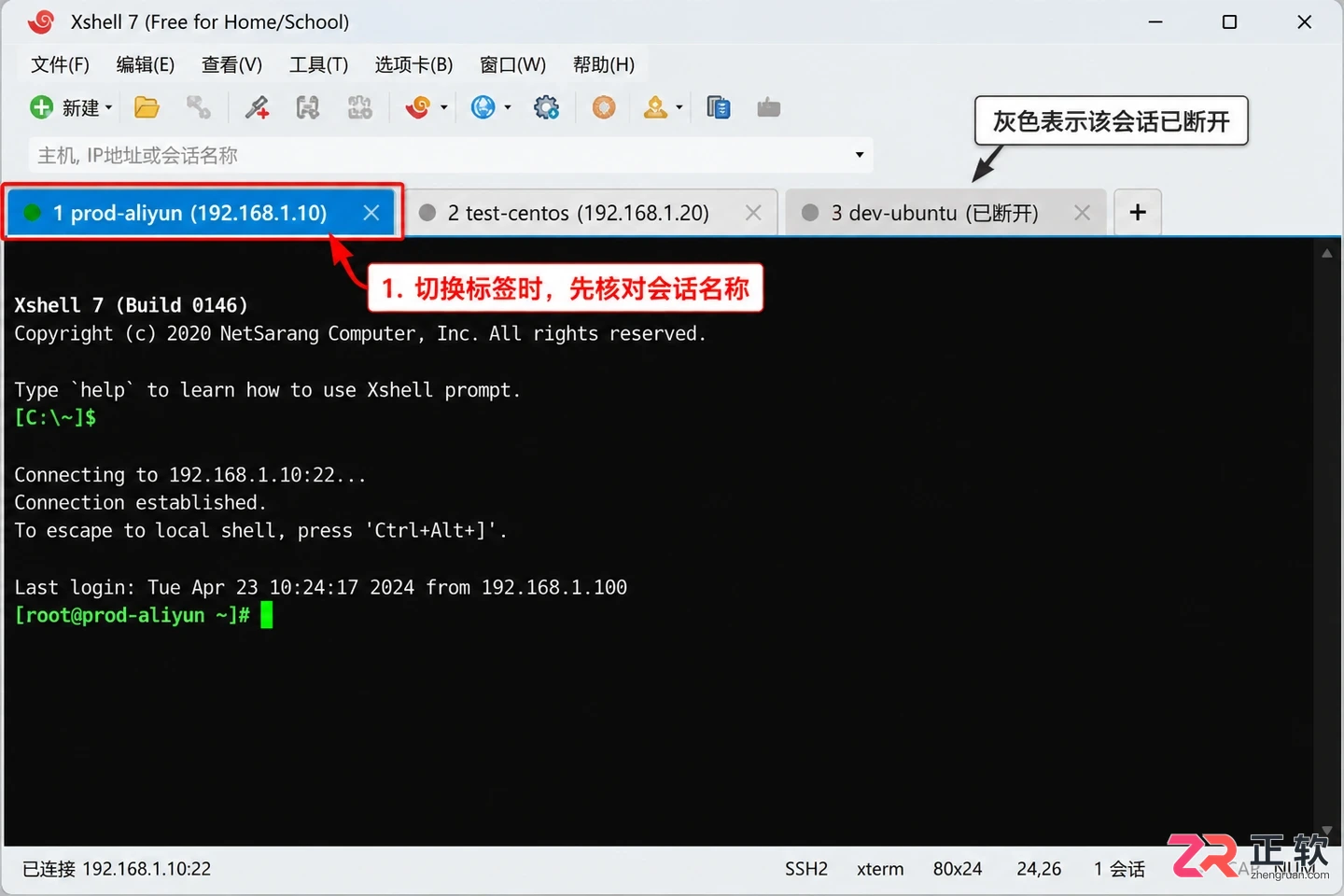Click the user figure toolbar icon
1344x896 pixels.
click(655, 108)
